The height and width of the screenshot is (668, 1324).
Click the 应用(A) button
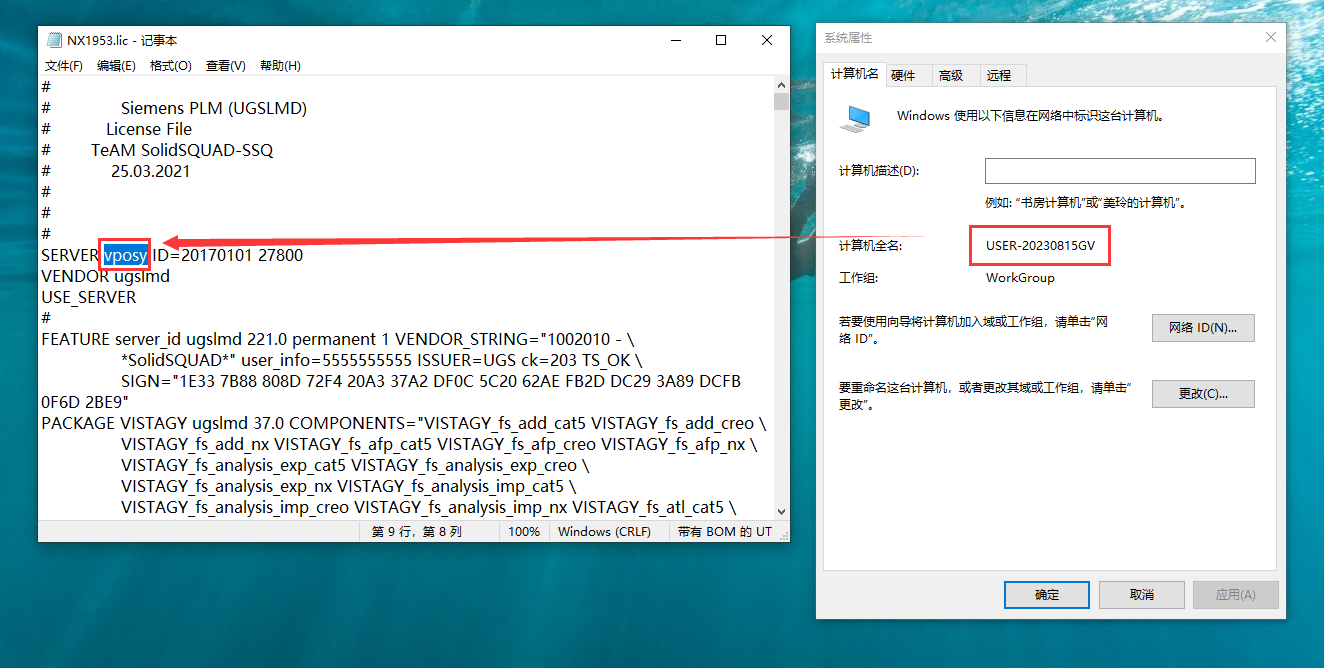tap(1235, 595)
